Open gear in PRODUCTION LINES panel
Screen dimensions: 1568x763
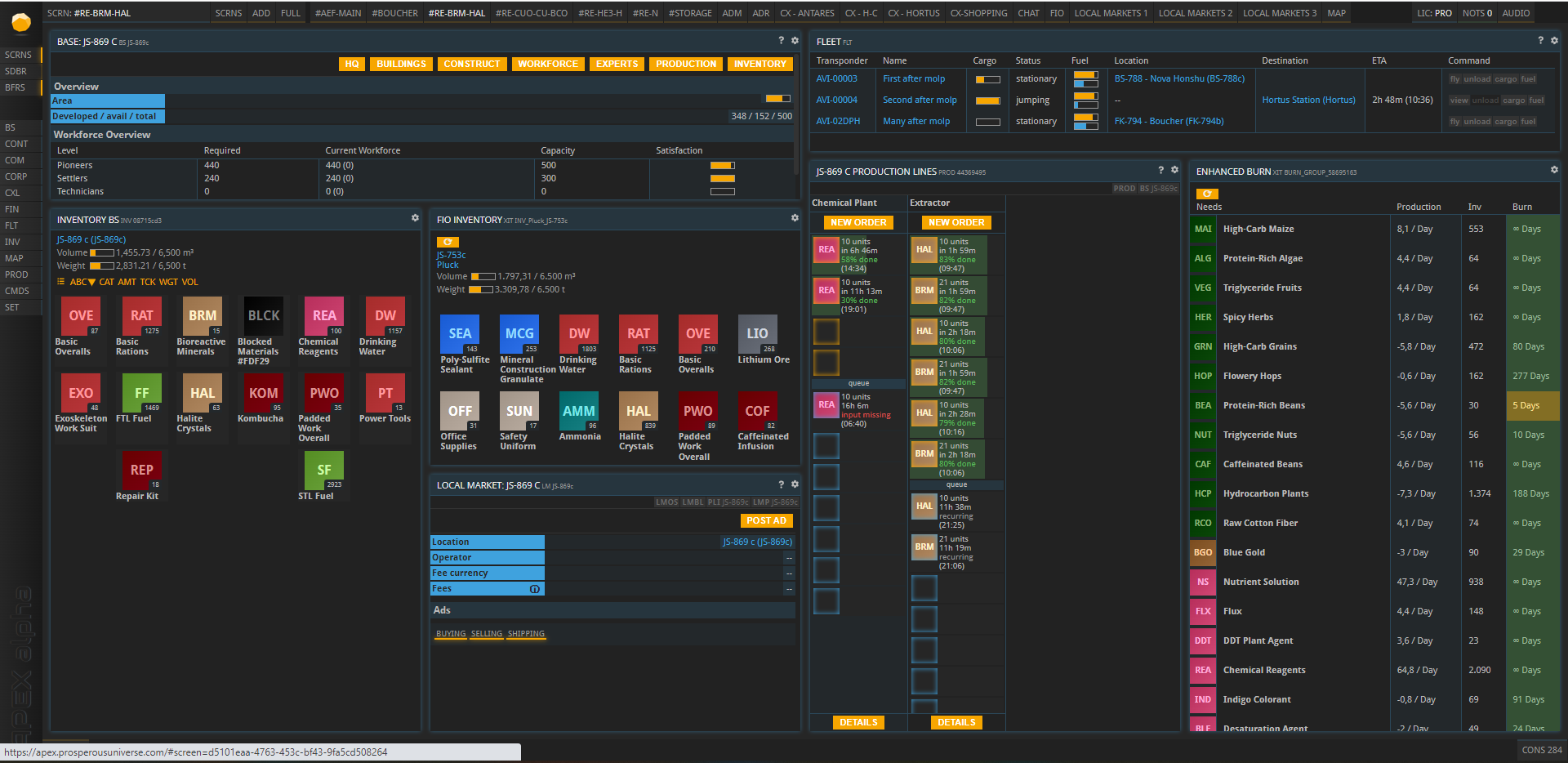(x=1174, y=170)
